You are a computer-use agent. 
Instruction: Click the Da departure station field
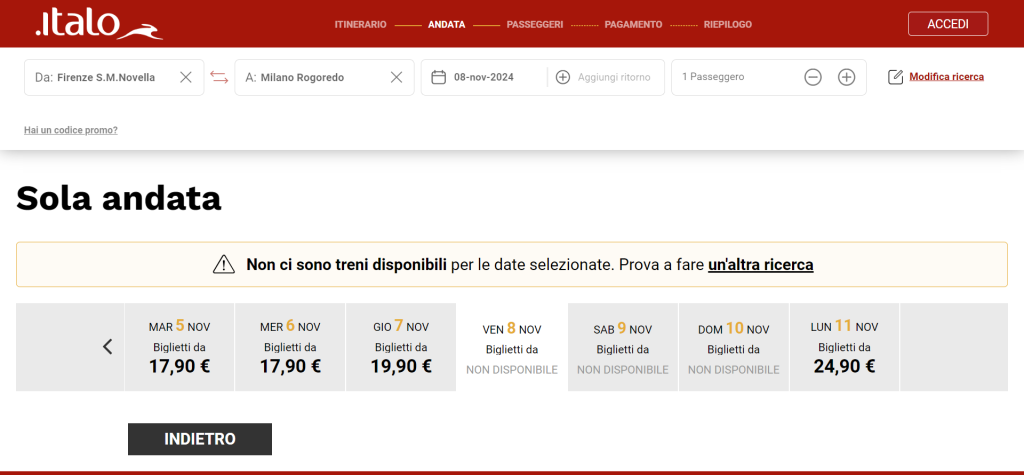(114, 77)
